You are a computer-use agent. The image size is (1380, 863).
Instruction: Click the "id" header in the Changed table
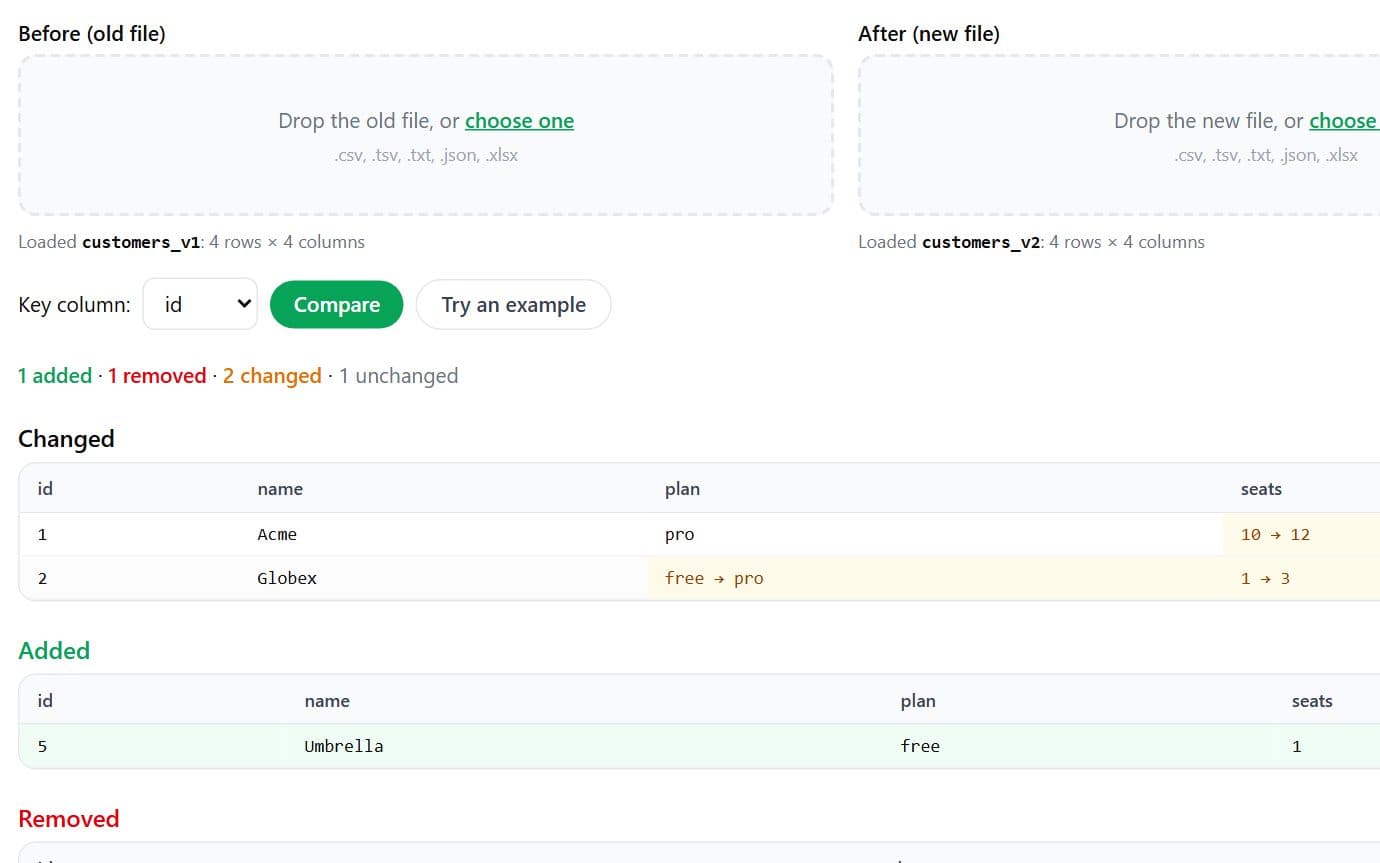pos(45,489)
